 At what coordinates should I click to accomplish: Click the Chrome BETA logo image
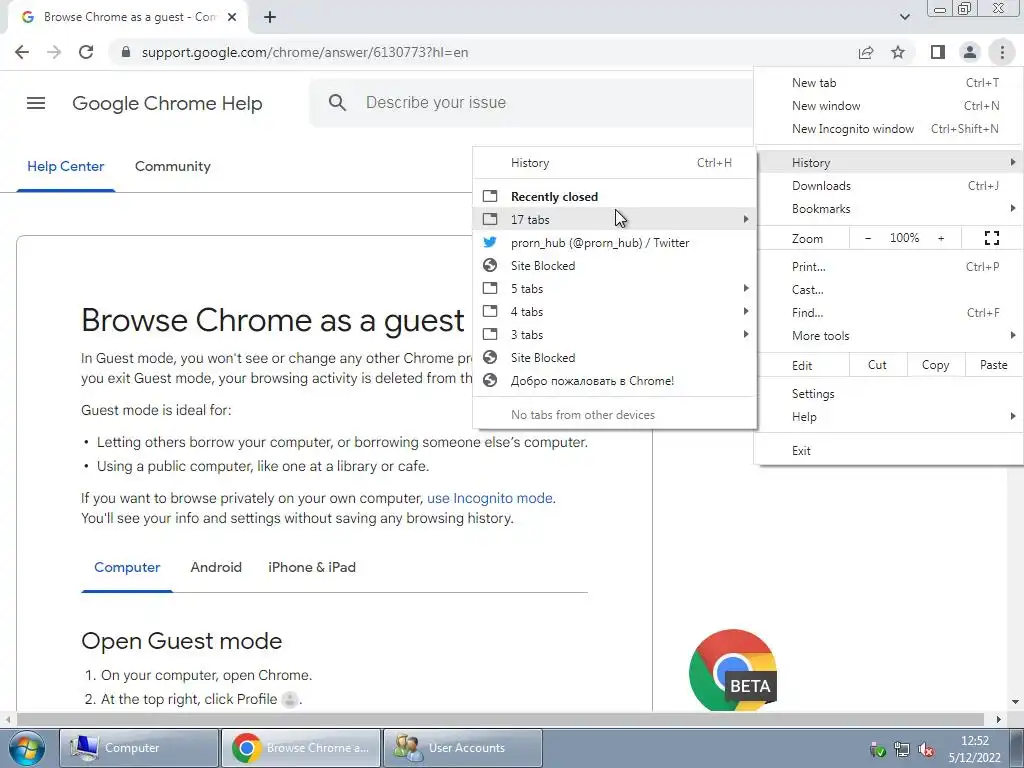point(733,670)
